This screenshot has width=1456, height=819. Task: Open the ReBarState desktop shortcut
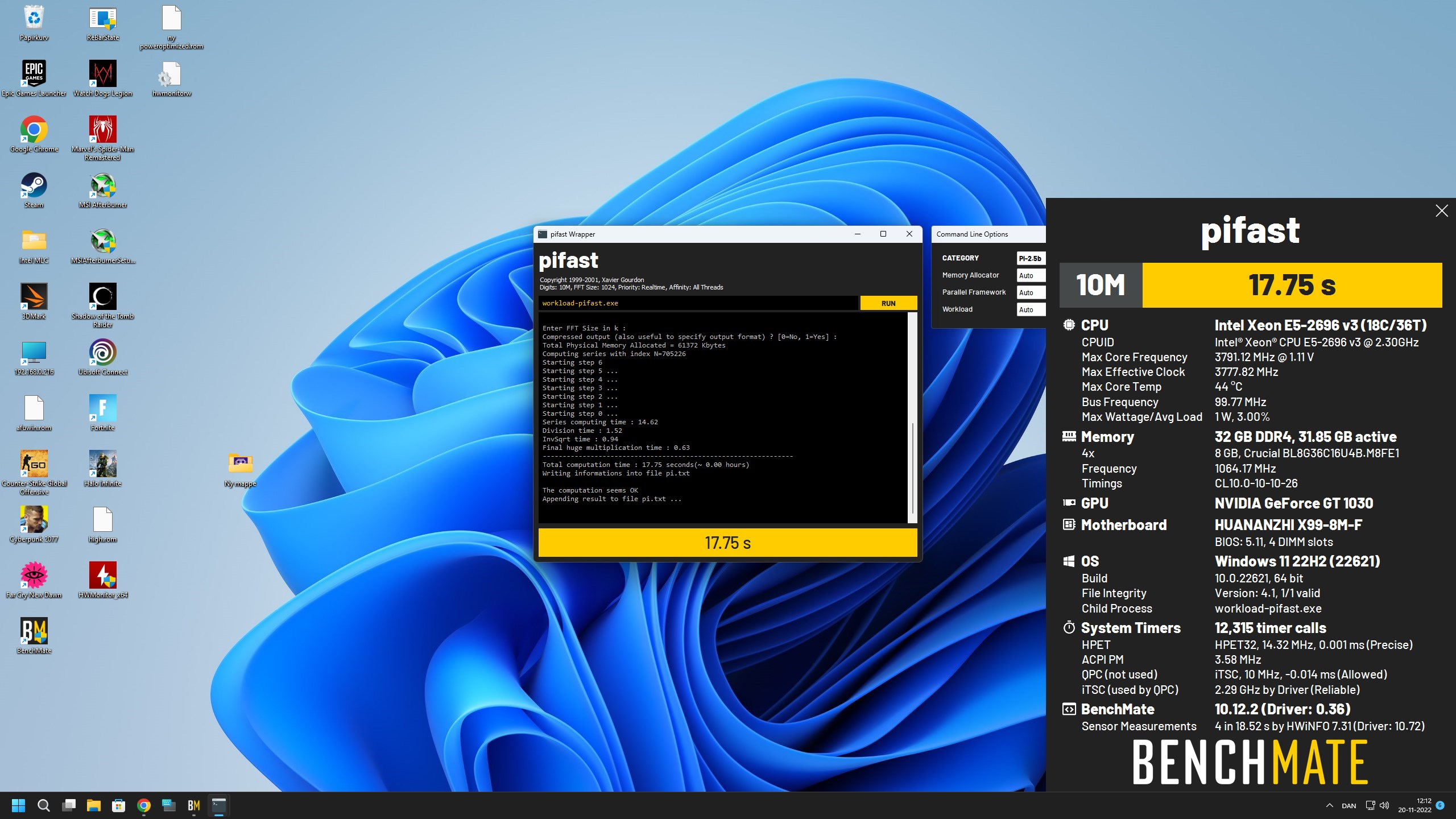pyautogui.click(x=103, y=23)
